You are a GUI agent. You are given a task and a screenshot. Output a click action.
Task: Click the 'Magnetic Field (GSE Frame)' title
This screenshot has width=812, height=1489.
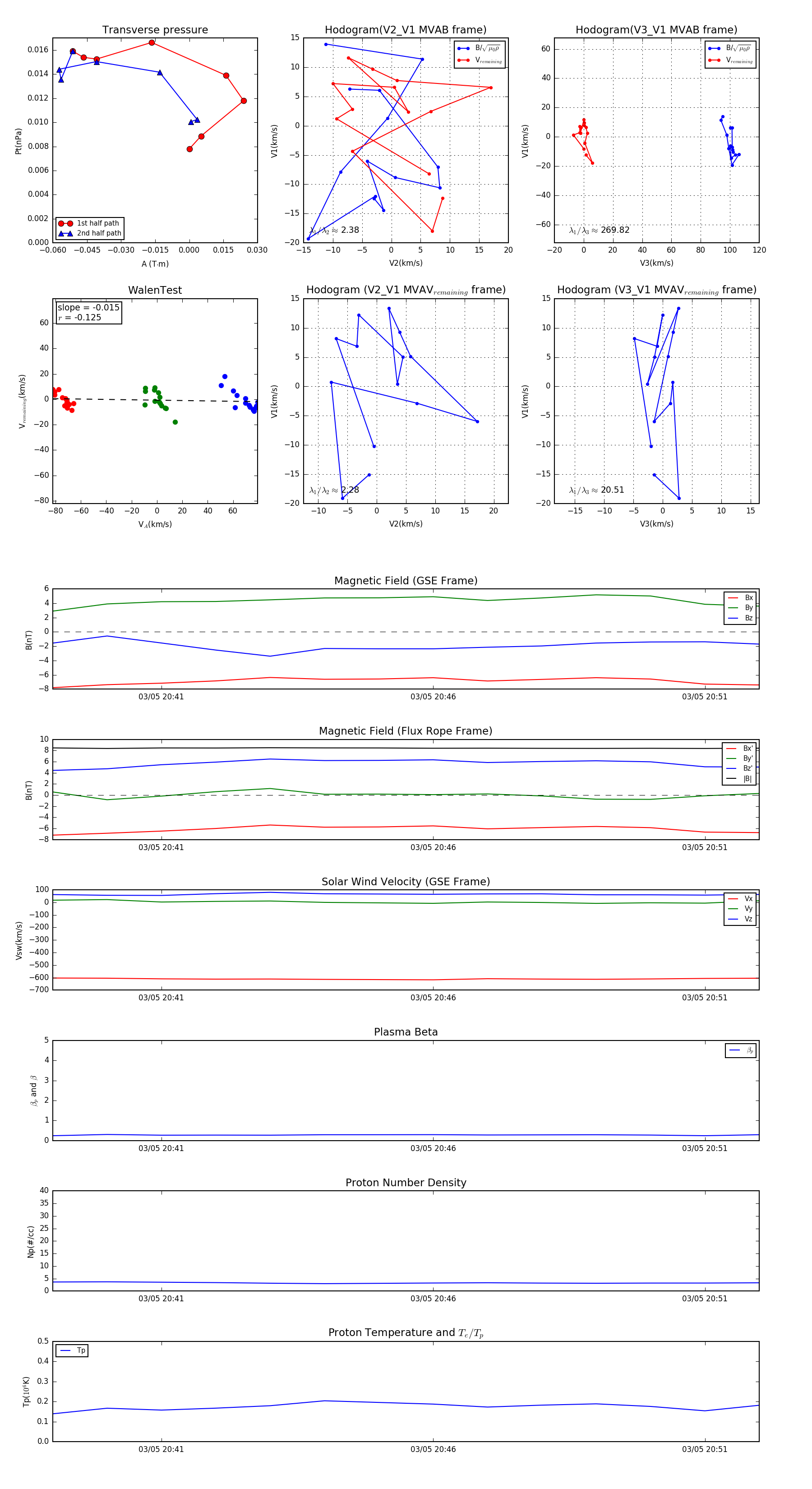(406, 580)
